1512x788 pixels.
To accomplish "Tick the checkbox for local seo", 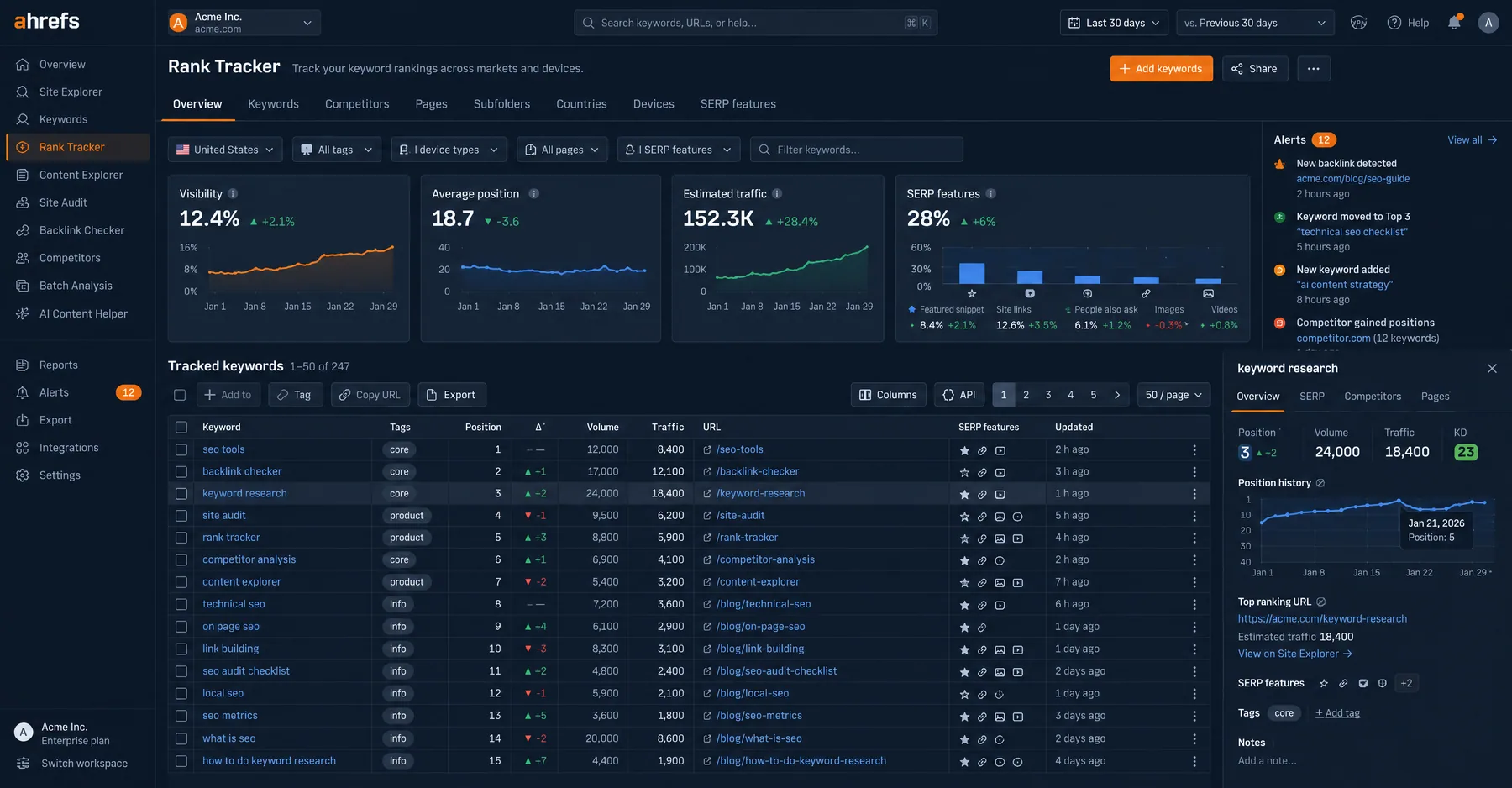I will click(181, 694).
